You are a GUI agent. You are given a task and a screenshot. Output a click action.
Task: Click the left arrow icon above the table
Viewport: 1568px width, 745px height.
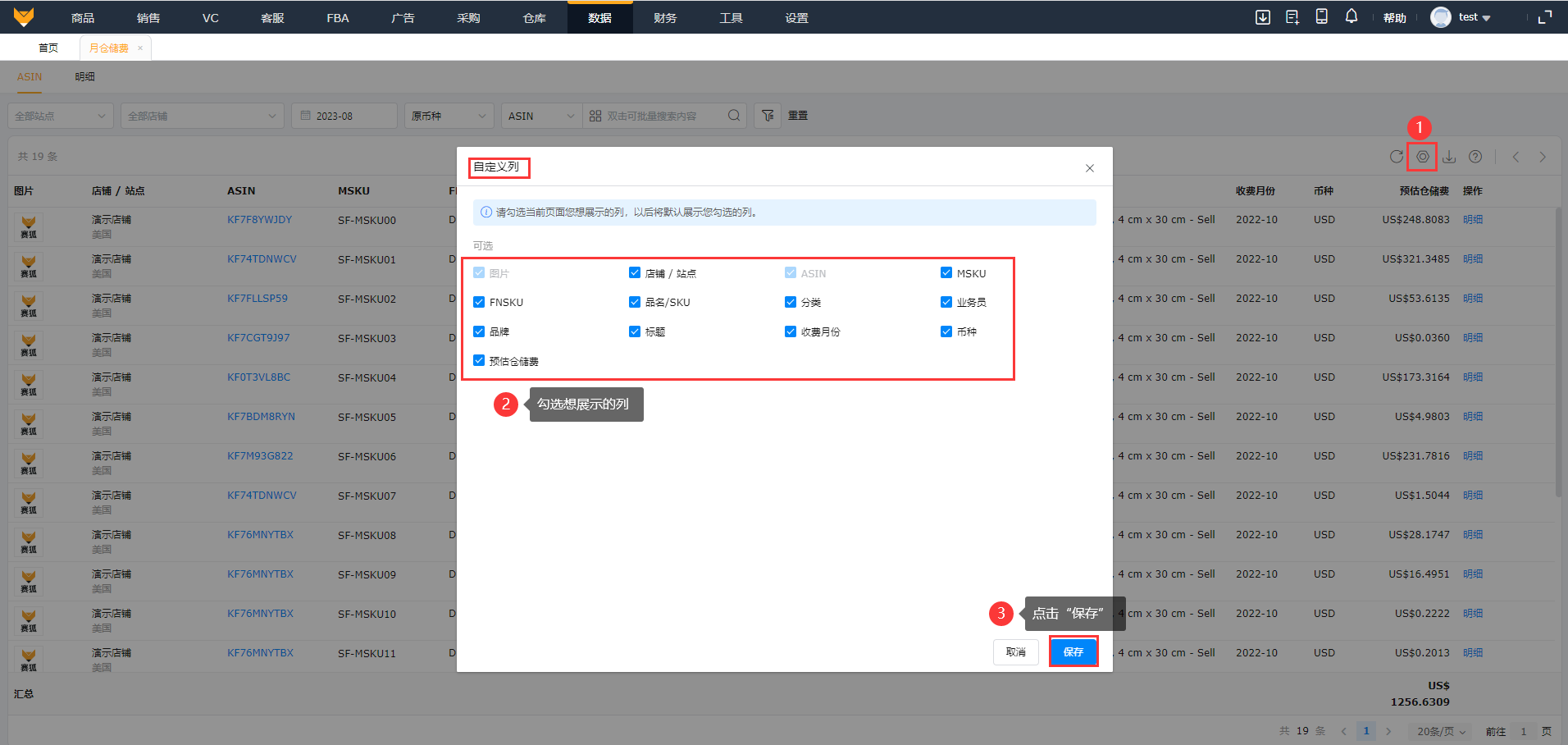click(x=1516, y=157)
